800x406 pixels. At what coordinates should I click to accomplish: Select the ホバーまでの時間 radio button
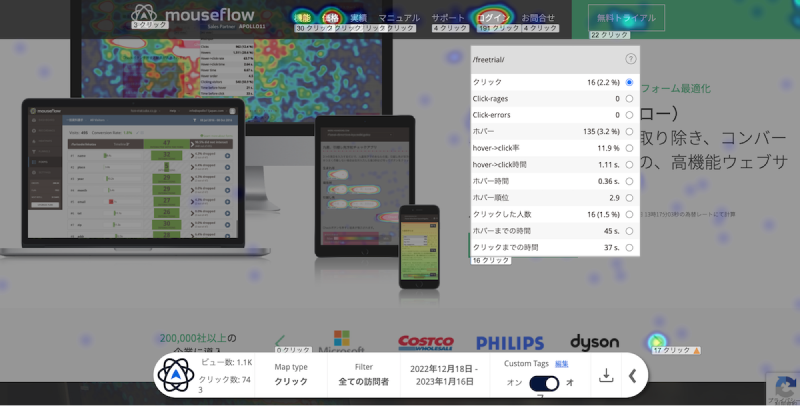pos(629,231)
